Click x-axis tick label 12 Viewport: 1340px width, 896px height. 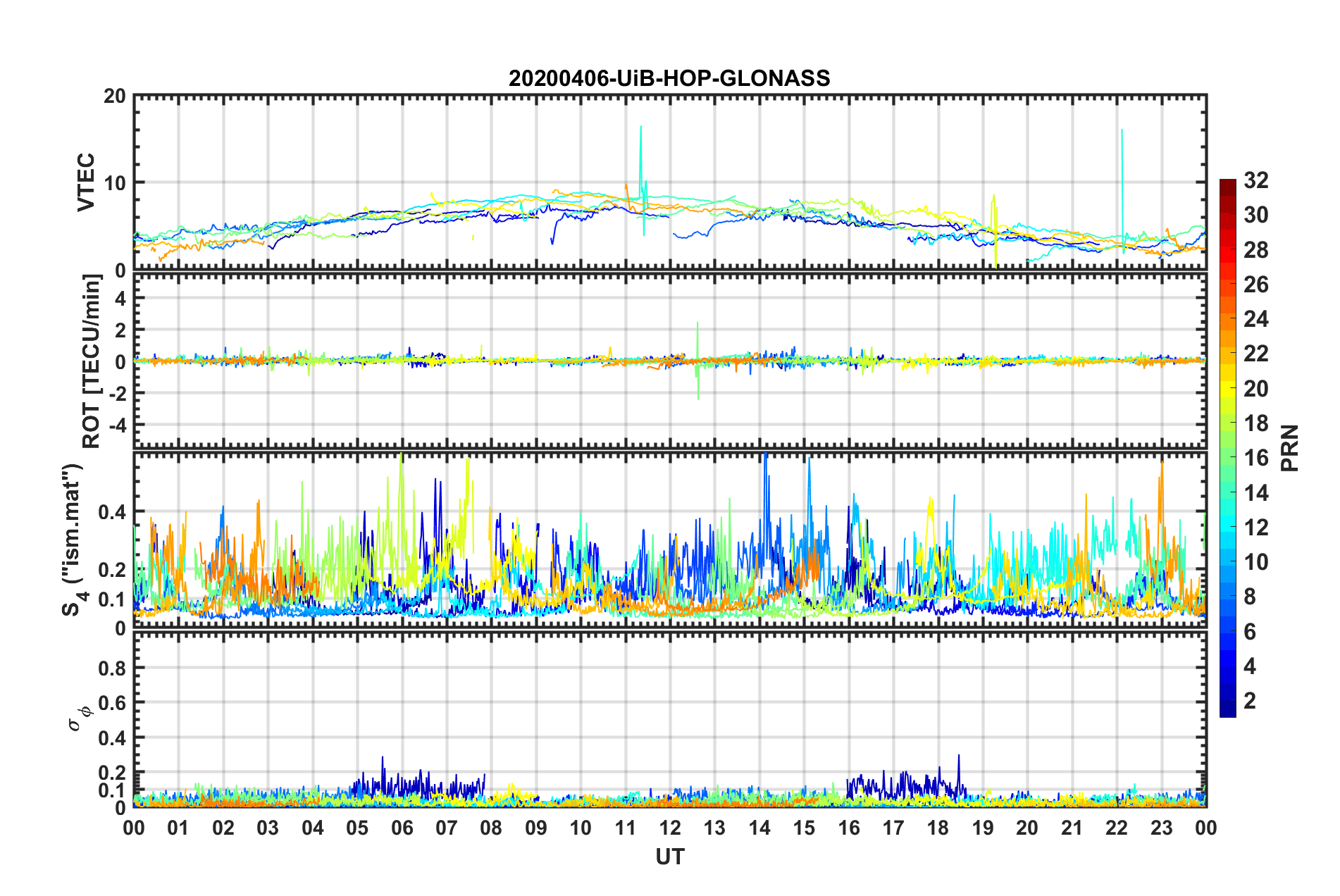(x=670, y=827)
